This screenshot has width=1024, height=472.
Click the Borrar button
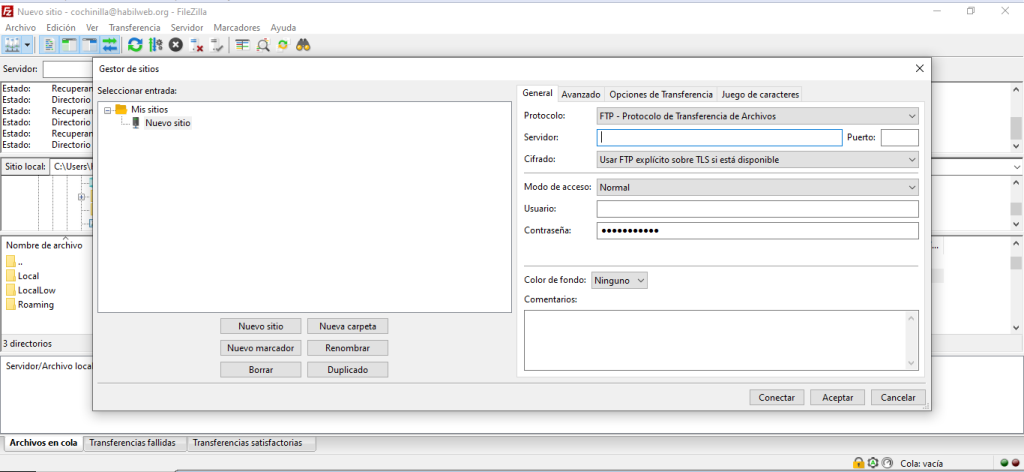[261, 370]
